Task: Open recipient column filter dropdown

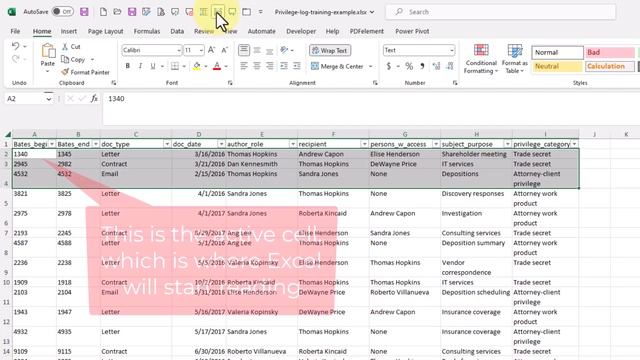Action: pyautogui.click(x=364, y=144)
